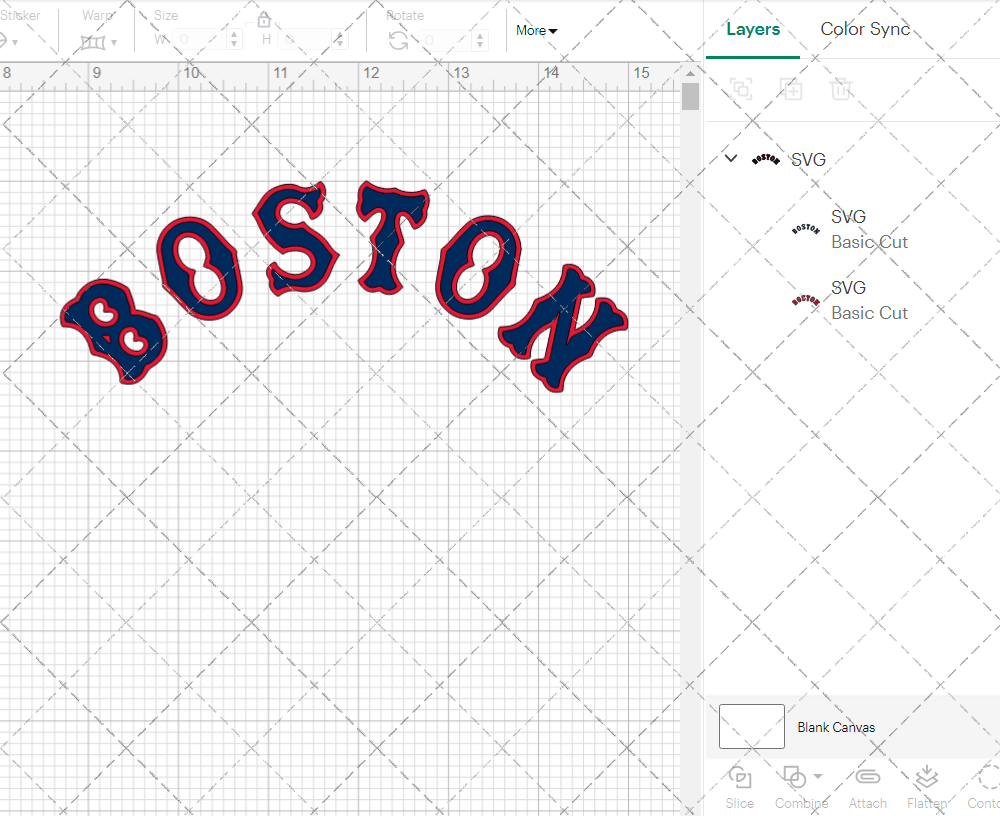The width and height of the screenshot is (1000, 816).
Task: Open the Combine dropdown arrow
Action: tap(818, 777)
